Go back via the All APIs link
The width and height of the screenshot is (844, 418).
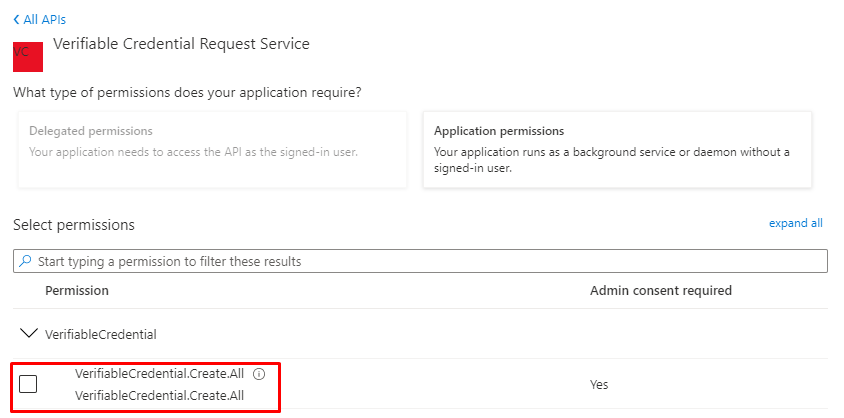tap(45, 20)
